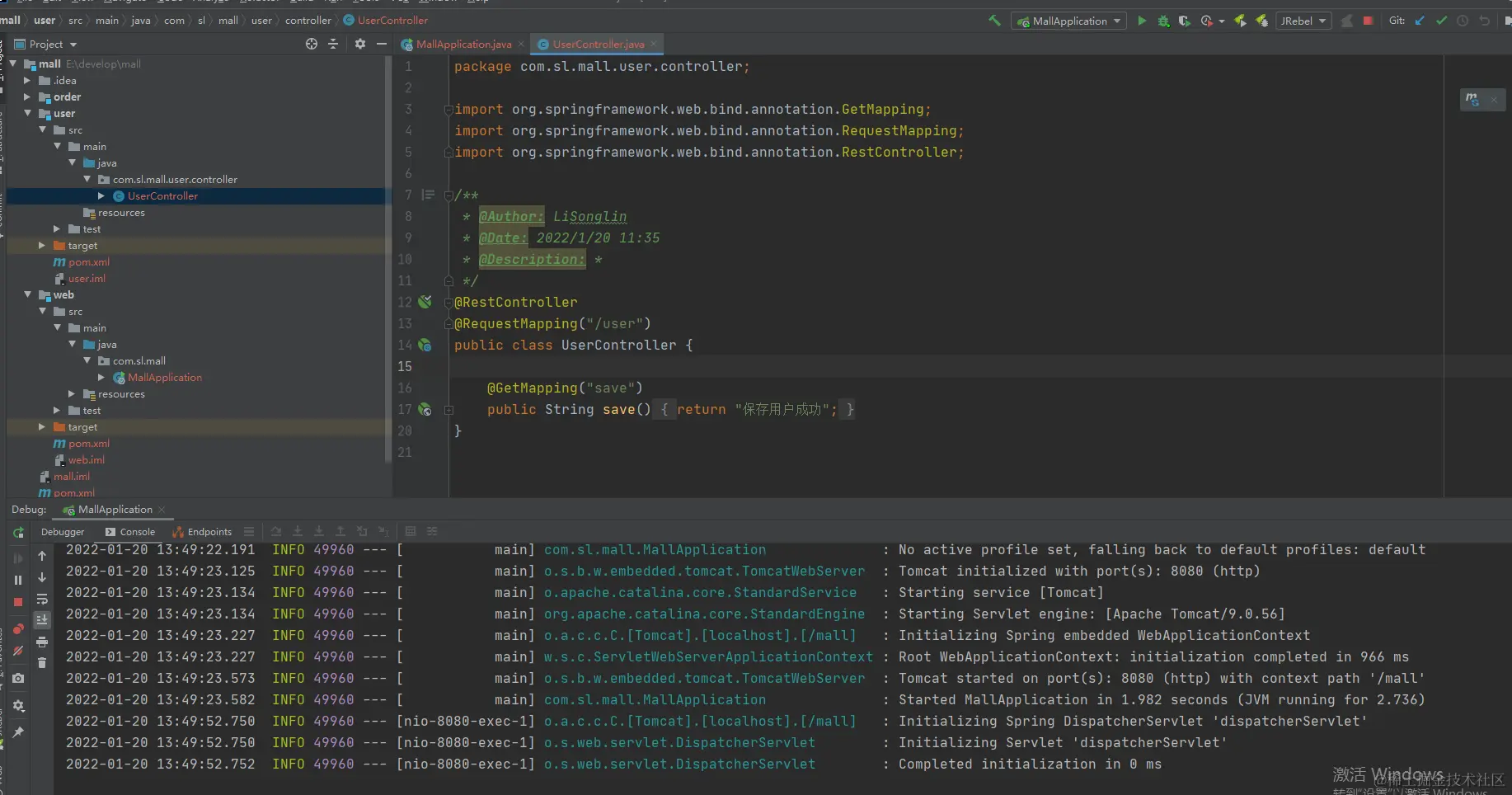Image resolution: width=1512 pixels, height=795 pixels.
Task: Click the controller breadcrumb in navigation bar
Action: click(x=308, y=21)
